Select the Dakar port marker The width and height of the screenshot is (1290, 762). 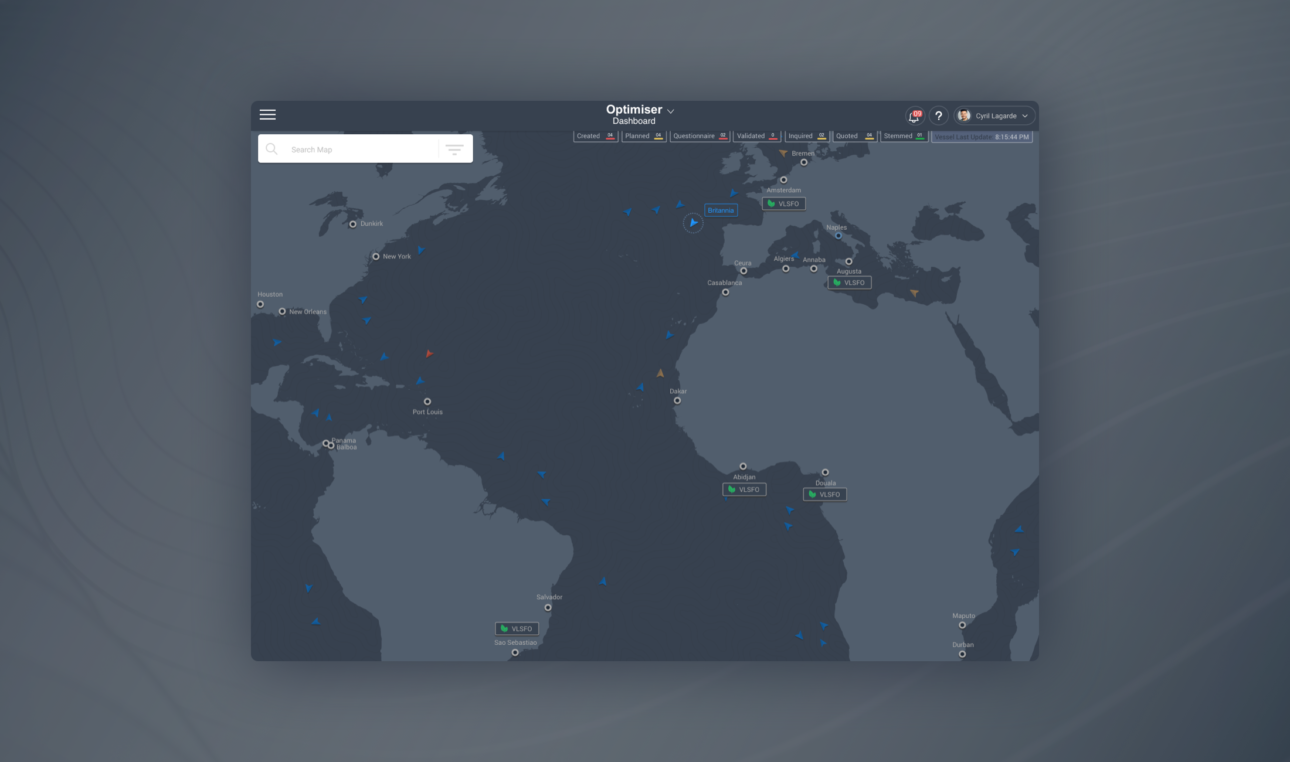[677, 400]
